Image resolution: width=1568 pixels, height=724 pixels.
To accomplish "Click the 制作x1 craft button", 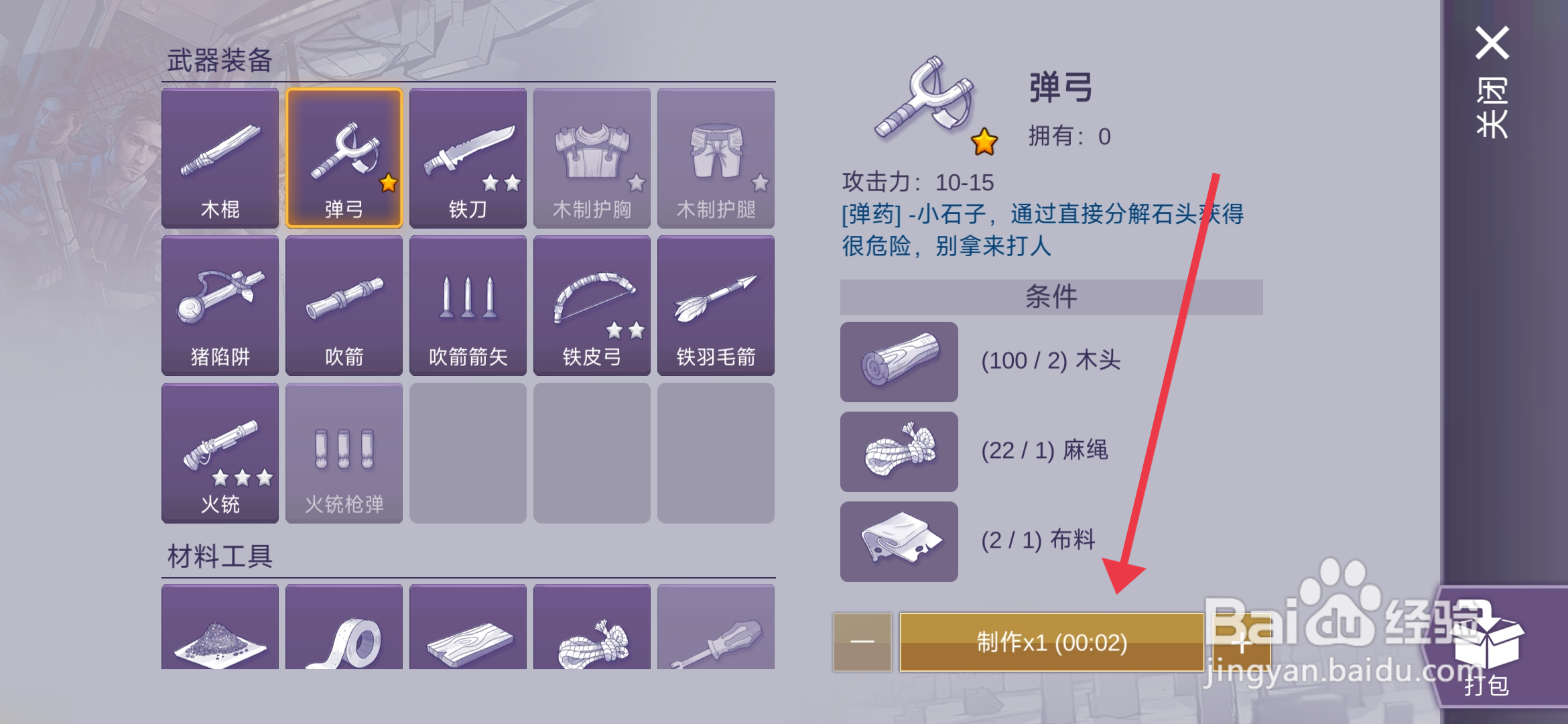I will (1052, 642).
